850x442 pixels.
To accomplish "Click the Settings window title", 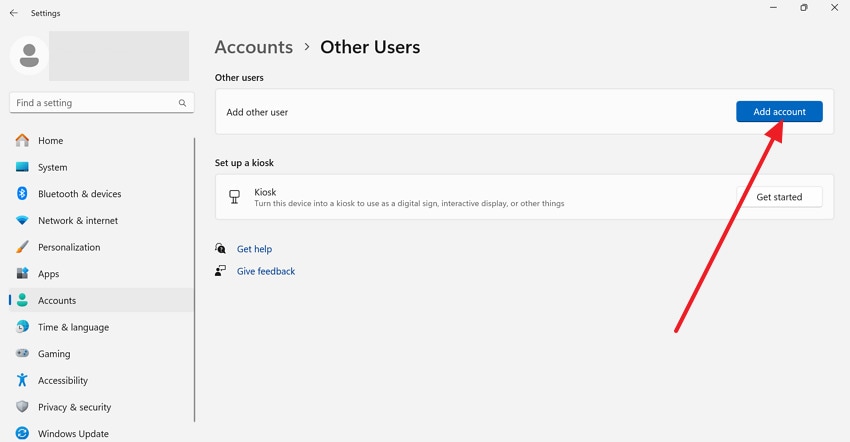I will click(46, 13).
